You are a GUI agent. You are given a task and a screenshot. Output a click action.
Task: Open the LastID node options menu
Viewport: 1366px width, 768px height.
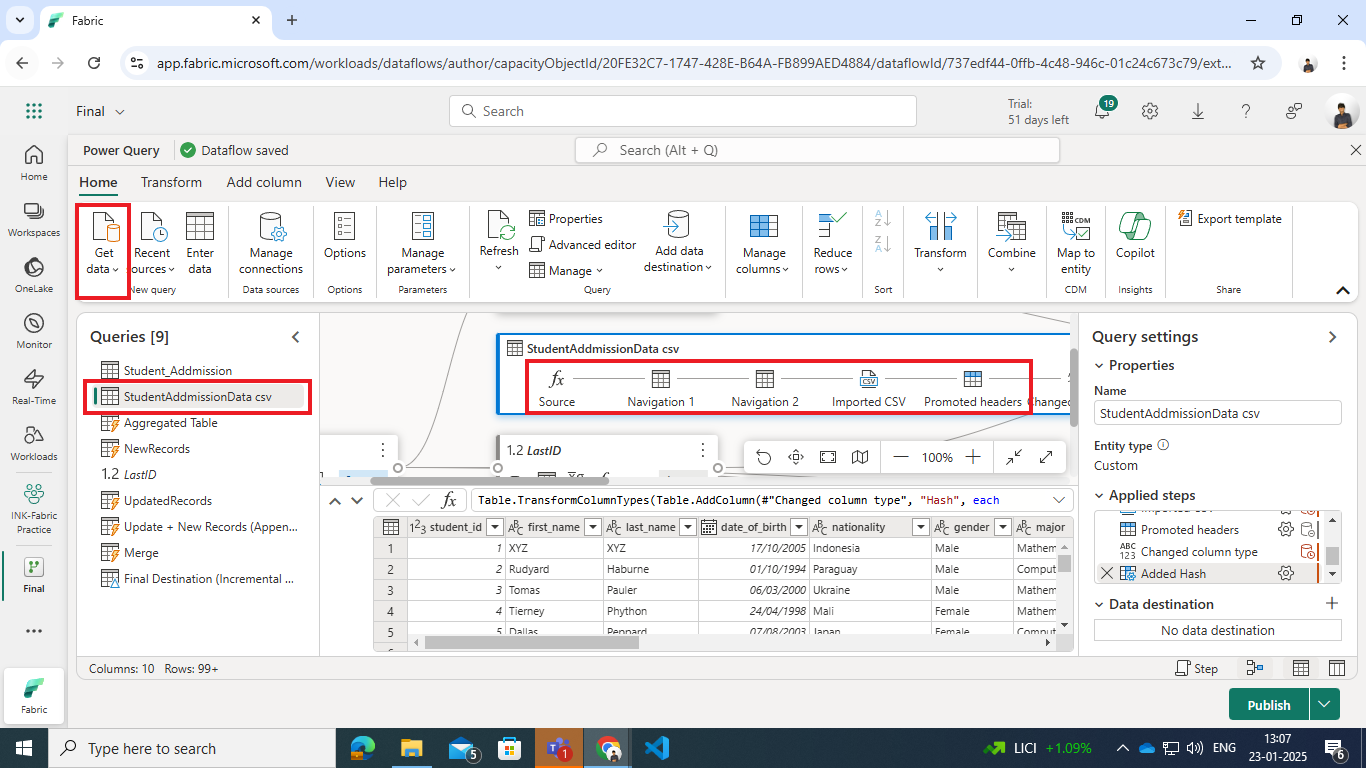pyautogui.click(x=703, y=450)
